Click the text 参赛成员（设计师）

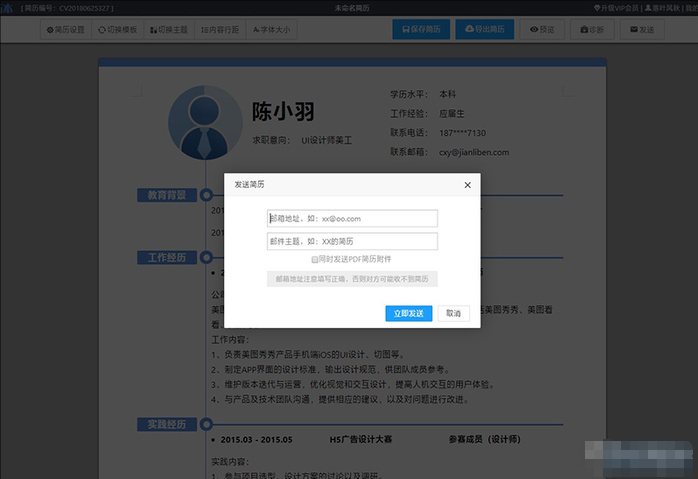click(x=484, y=439)
